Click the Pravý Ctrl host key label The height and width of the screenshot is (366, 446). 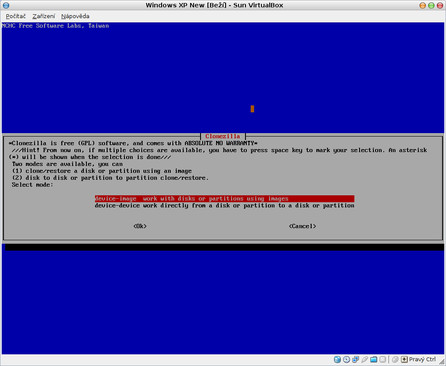pyautogui.click(x=422, y=359)
